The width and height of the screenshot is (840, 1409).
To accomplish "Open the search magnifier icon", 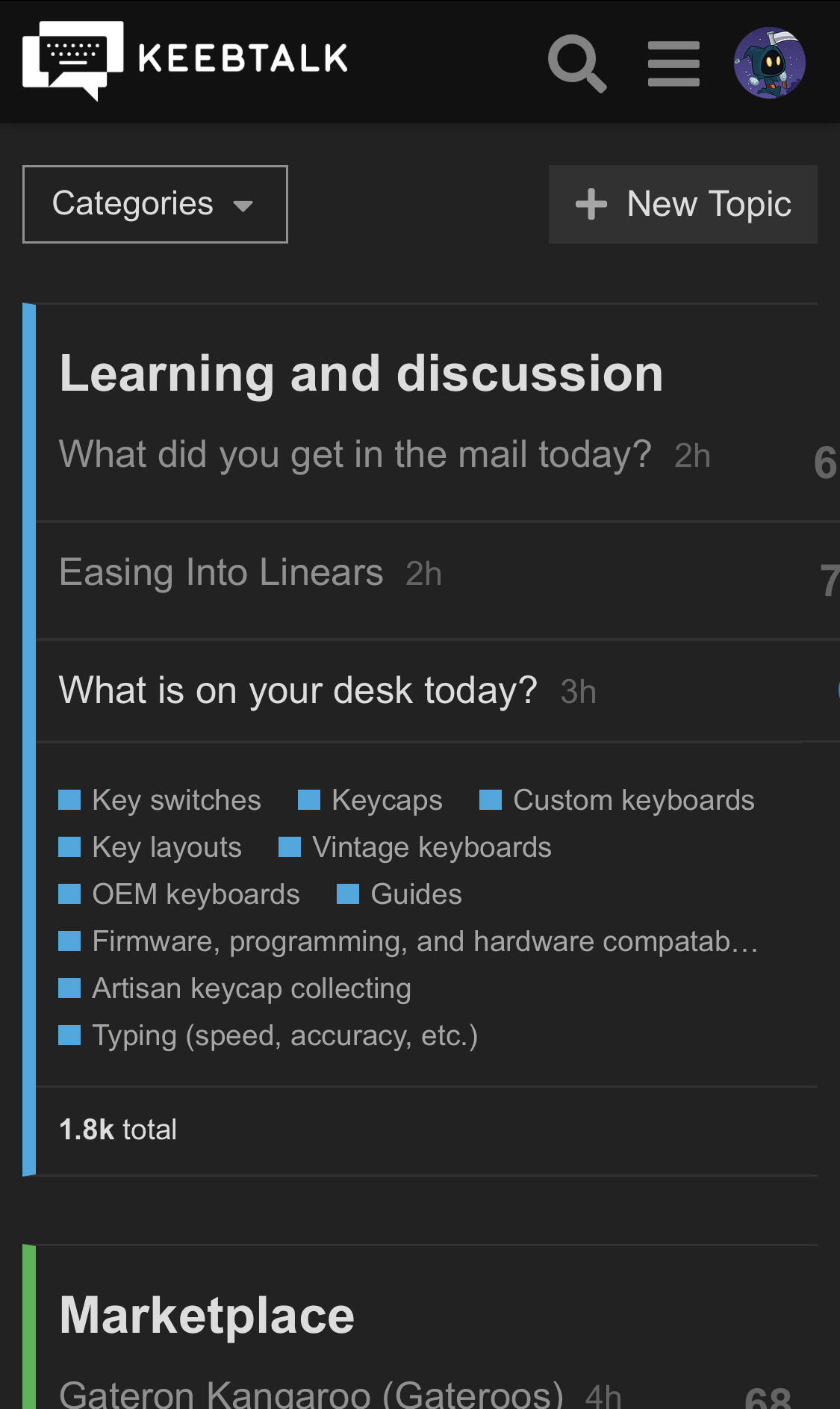I will 577,64.
